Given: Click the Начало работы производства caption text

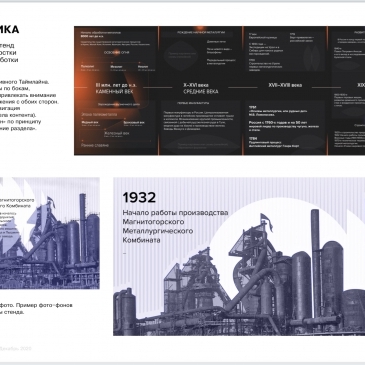Looking at the screenshot, I should [x=175, y=213].
